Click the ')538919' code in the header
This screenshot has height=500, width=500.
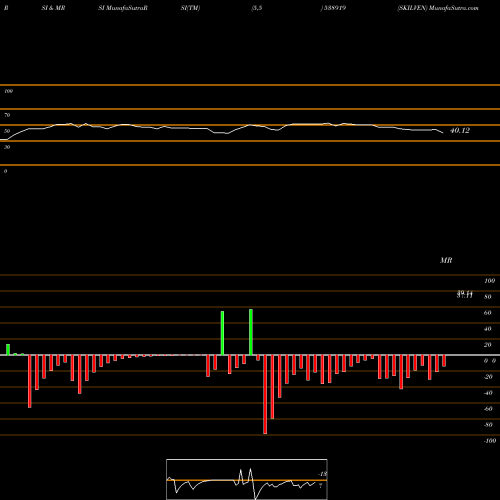tap(333, 8)
